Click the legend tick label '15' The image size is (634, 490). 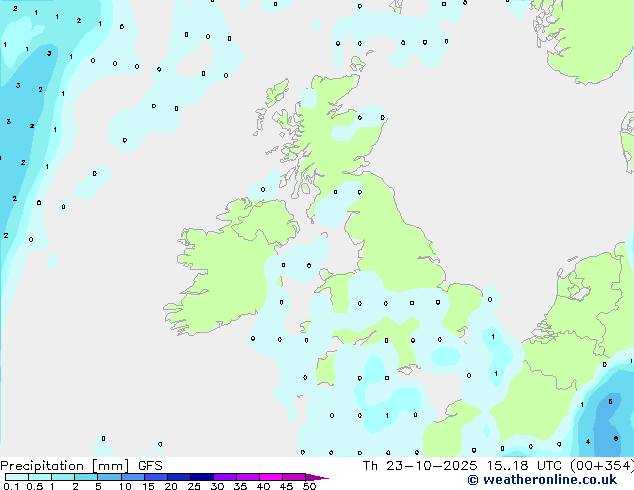(148, 486)
